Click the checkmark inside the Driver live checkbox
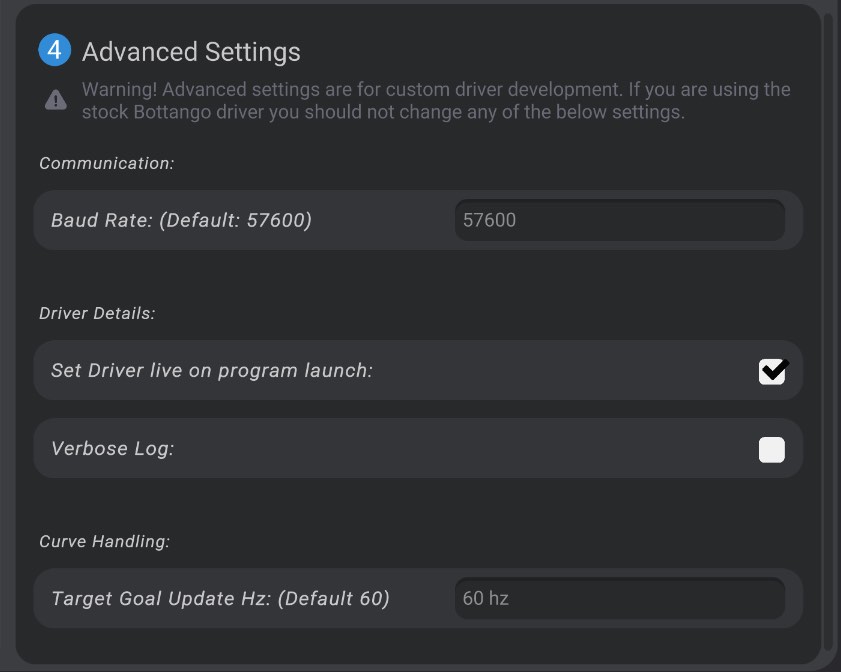The height and width of the screenshot is (672, 841). coord(772,370)
